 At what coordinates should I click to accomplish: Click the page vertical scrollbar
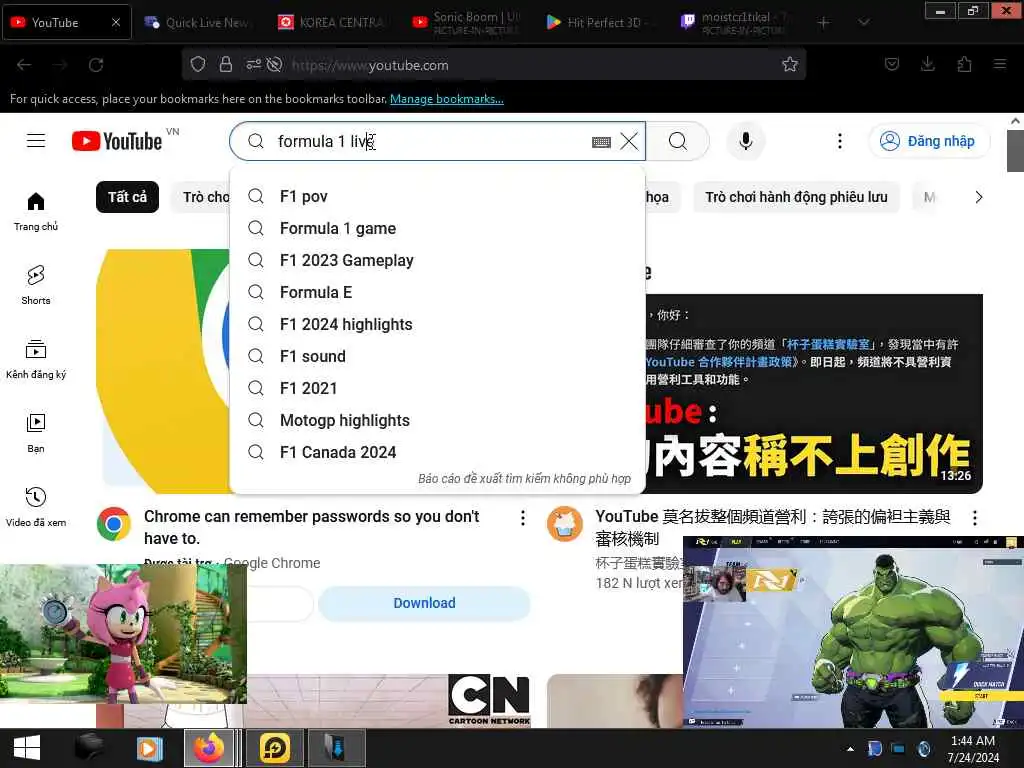[x=1015, y=151]
